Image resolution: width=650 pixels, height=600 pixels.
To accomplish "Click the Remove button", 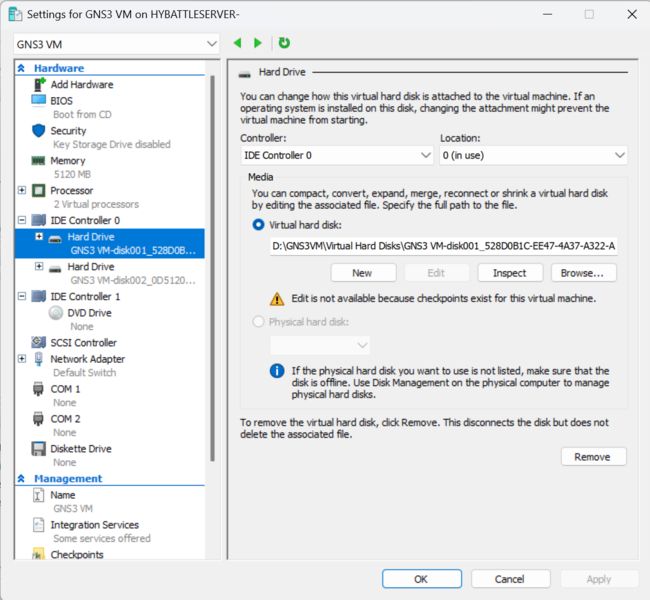I will [x=593, y=457].
